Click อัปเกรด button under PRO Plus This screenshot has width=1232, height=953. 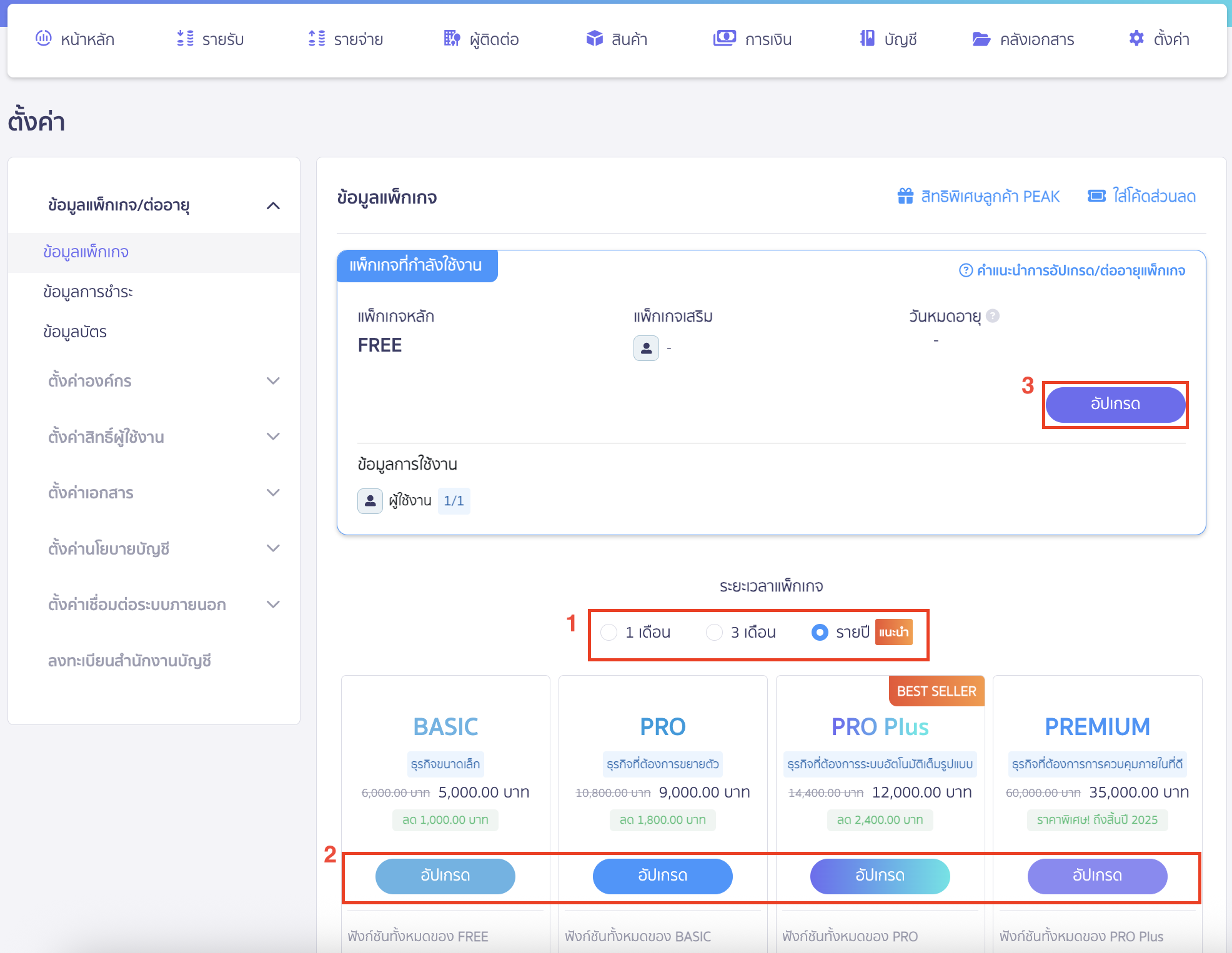click(x=880, y=876)
